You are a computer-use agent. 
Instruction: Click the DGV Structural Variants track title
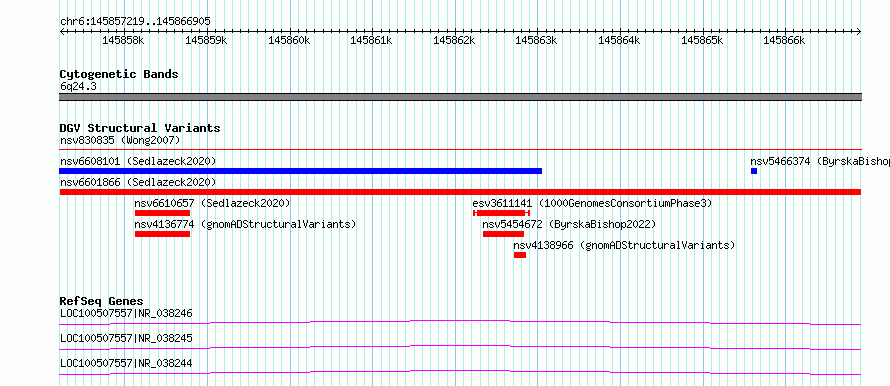point(140,128)
